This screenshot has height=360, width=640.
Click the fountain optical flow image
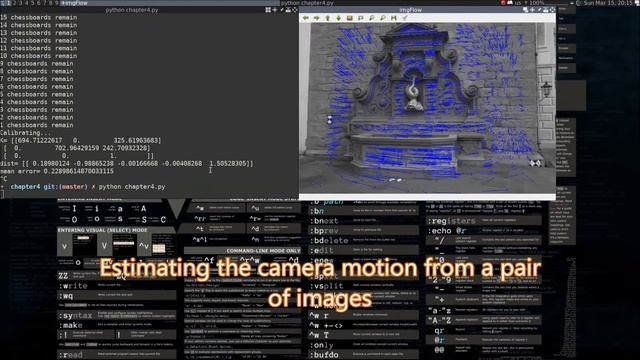[427, 108]
